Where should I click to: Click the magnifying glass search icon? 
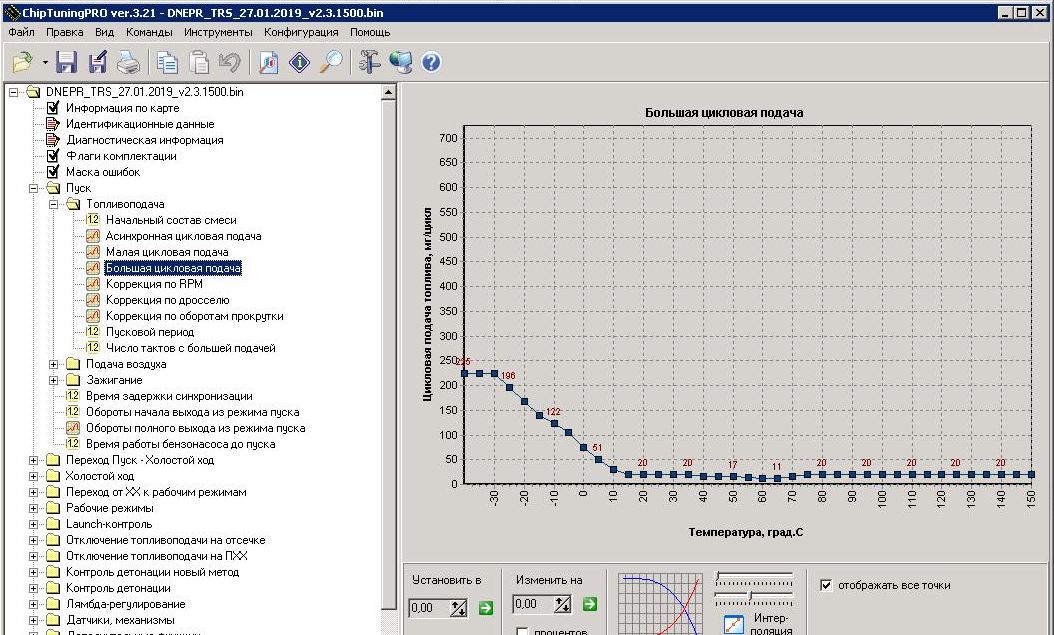(331, 62)
